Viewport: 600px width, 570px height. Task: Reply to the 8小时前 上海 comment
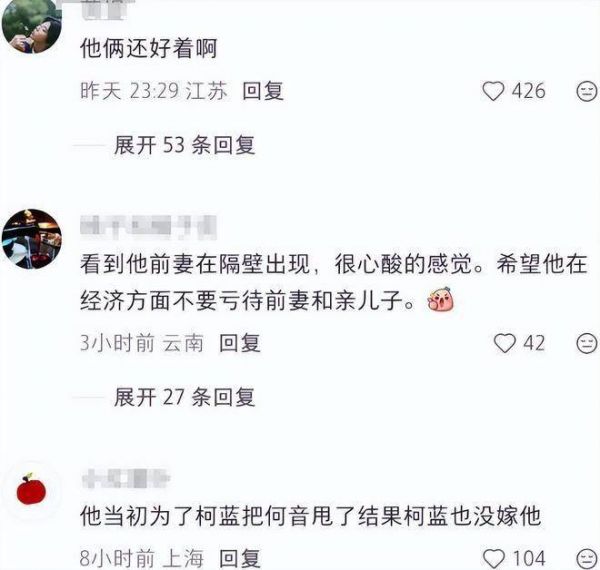[240, 559]
